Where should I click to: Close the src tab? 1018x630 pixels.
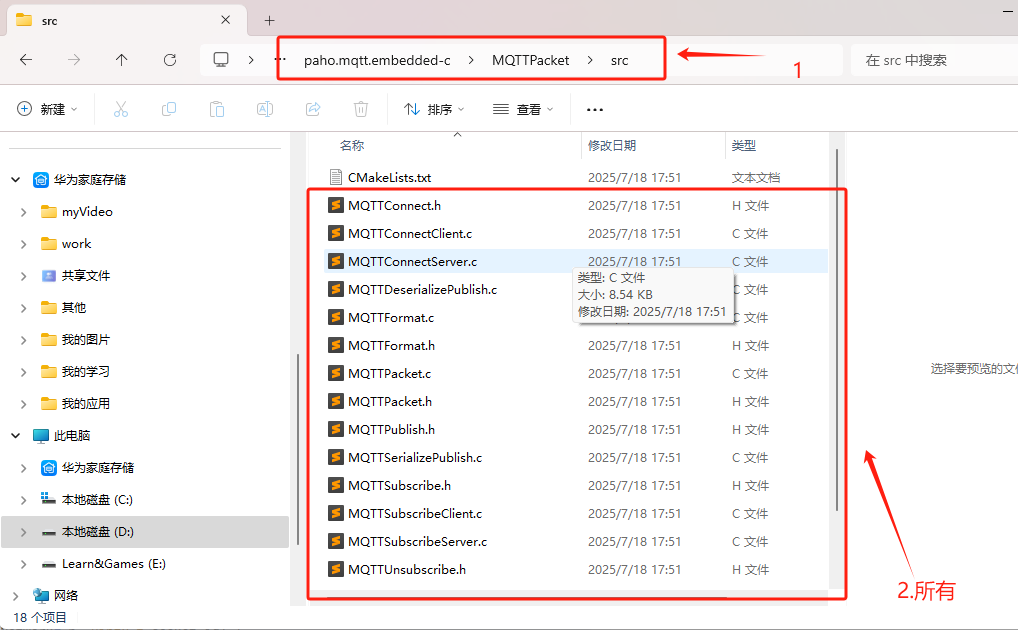click(225, 20)
